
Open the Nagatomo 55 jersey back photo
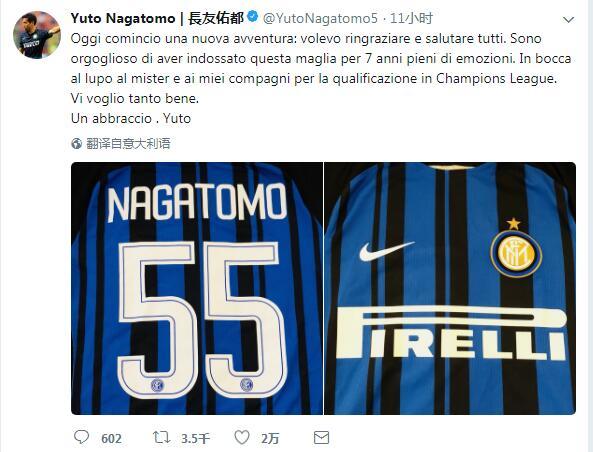pos(197,288)
